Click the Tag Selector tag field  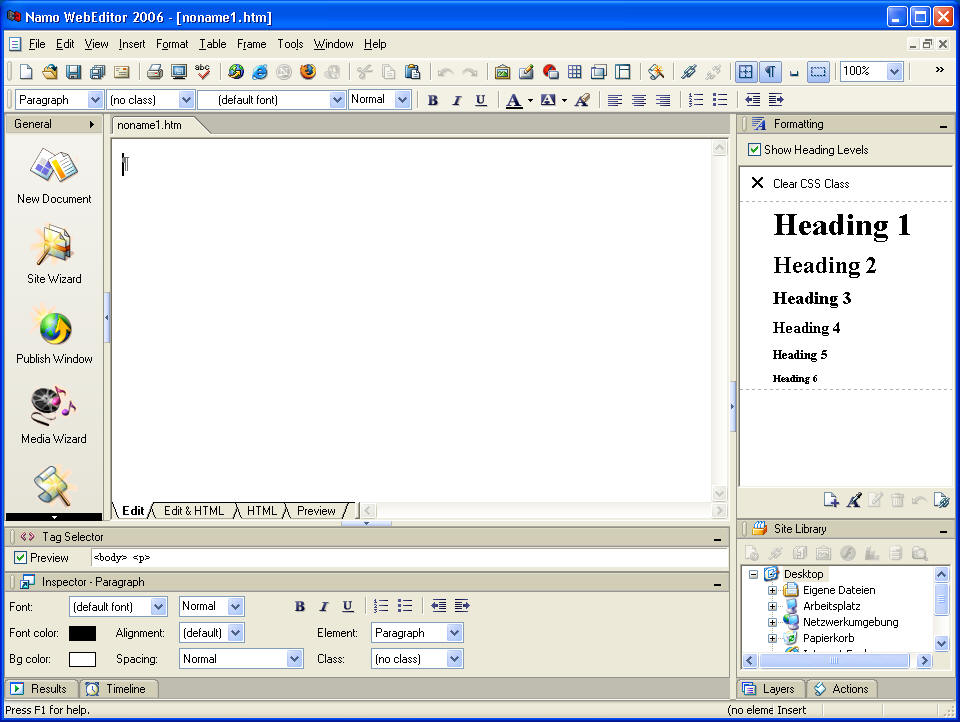[x=410, y=558]
